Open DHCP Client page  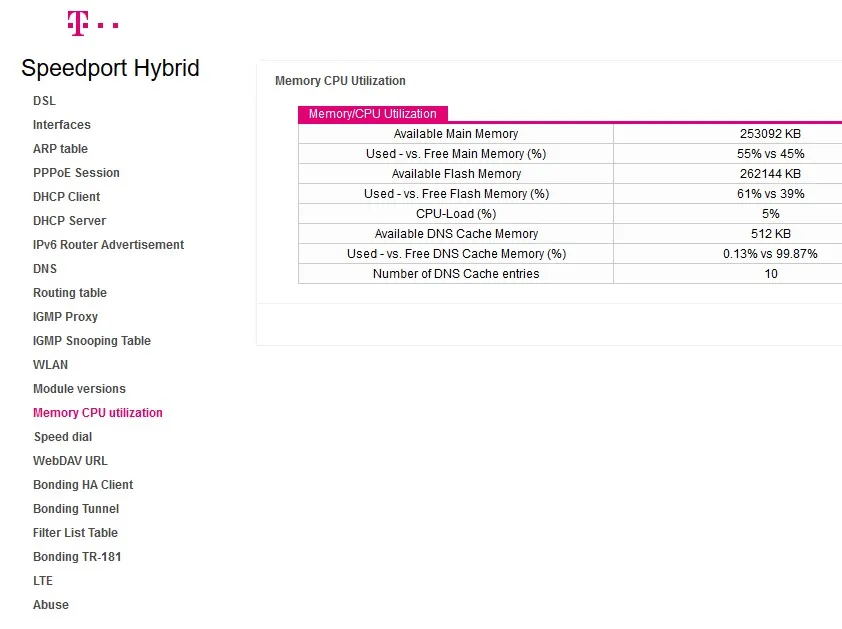(67, 197)
